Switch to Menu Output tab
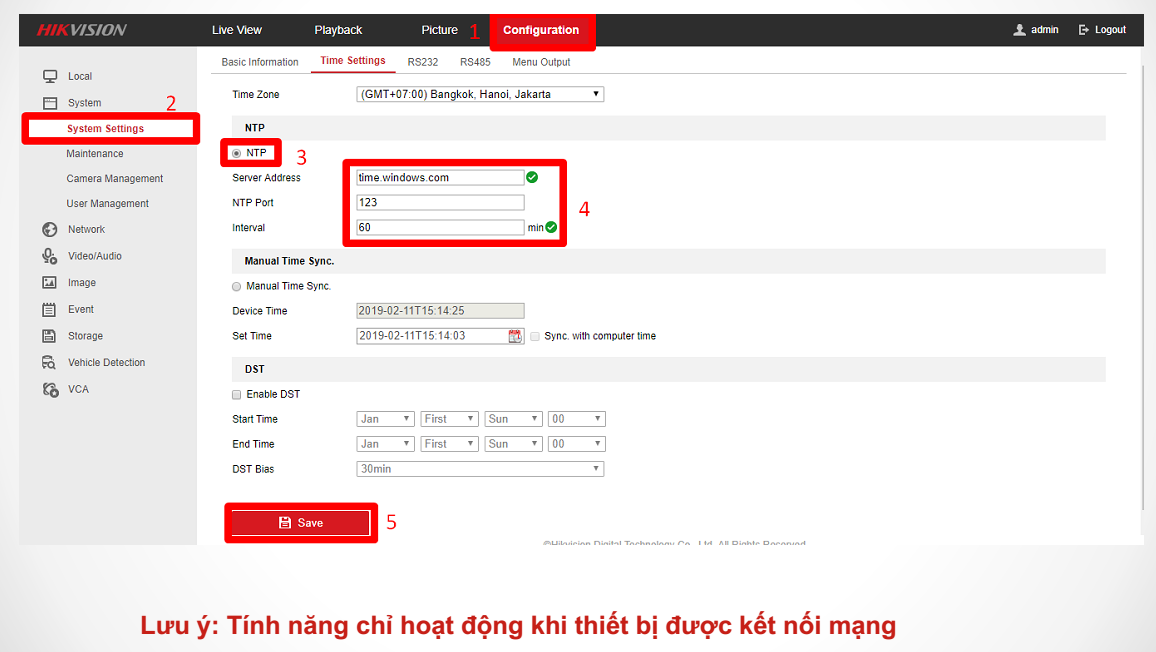This screenshot has width=1156, height=652. (x=541, y=62)
